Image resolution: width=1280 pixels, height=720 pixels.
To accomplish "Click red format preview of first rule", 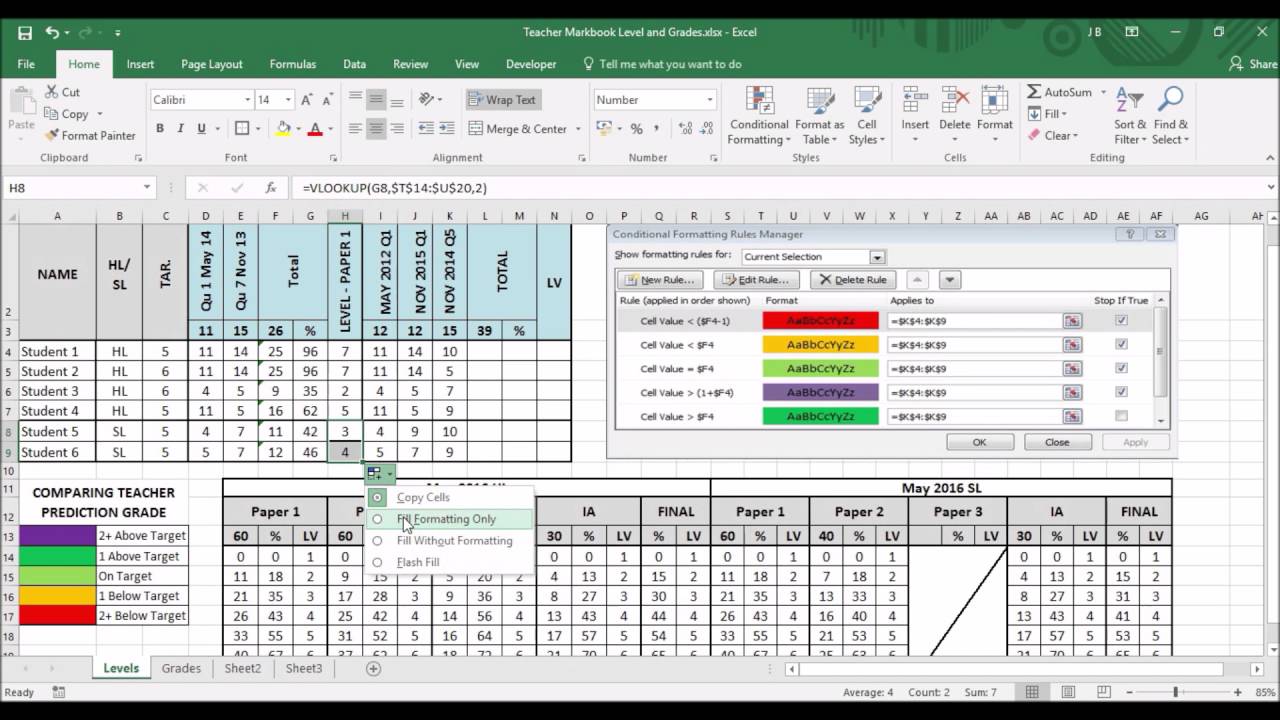I will tap(820, 321).
